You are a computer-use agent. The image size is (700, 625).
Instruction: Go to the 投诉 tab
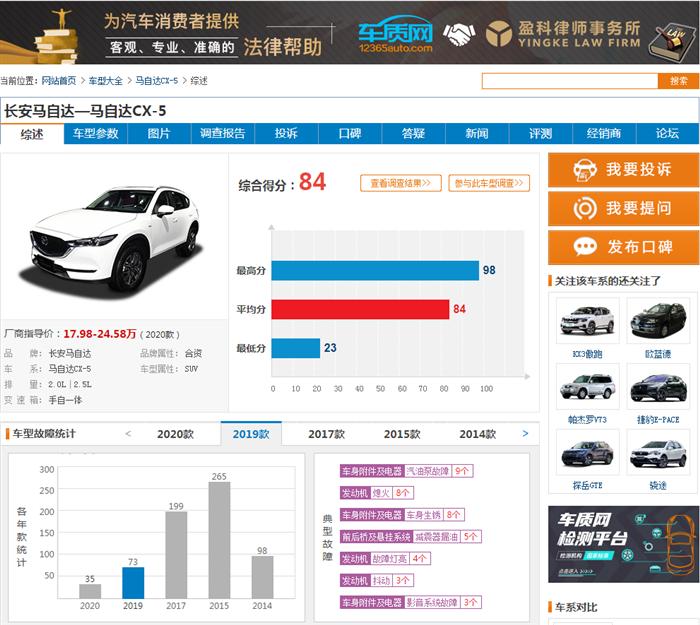286,133
